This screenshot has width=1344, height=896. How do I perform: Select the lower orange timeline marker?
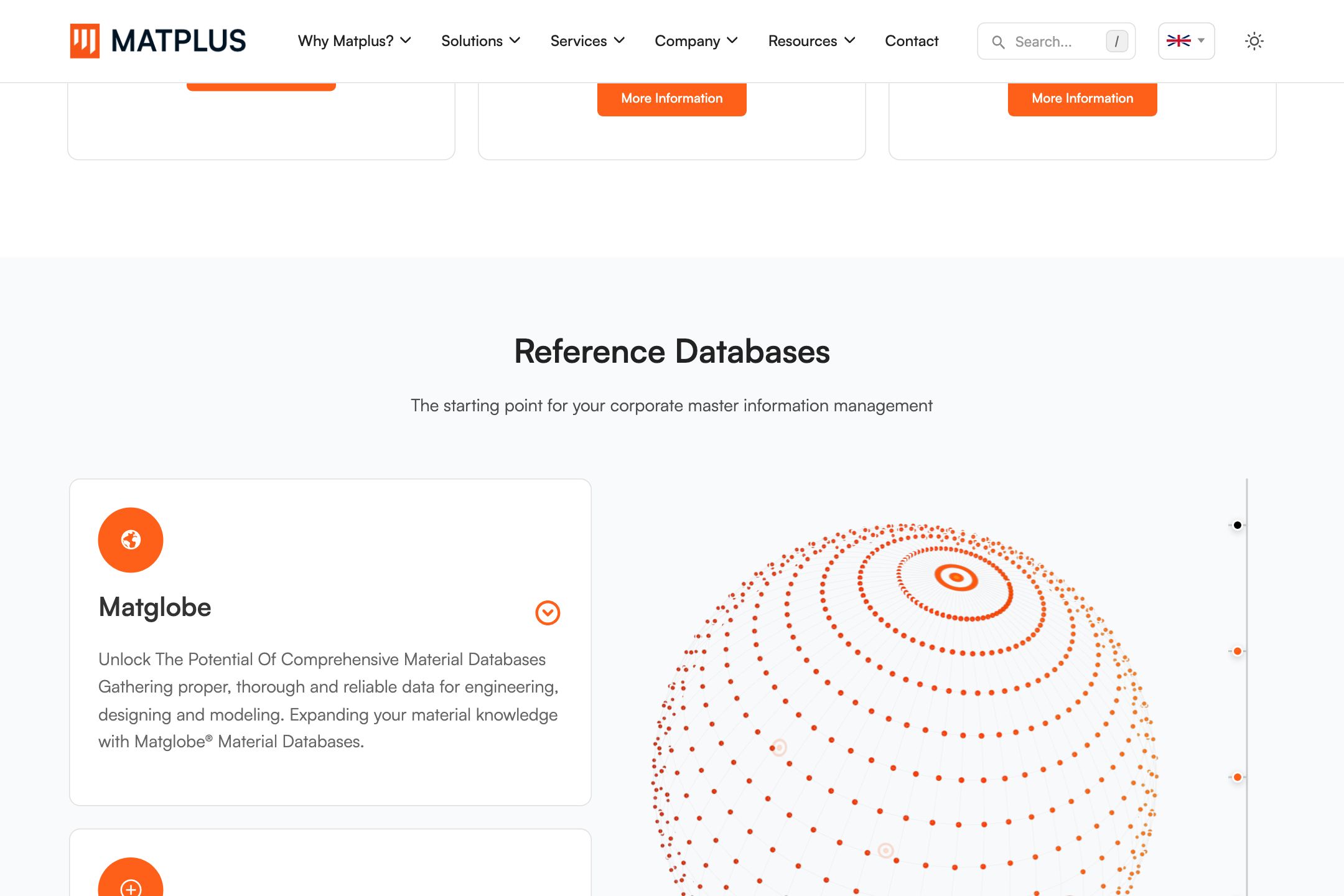(x=1238, y=777)
